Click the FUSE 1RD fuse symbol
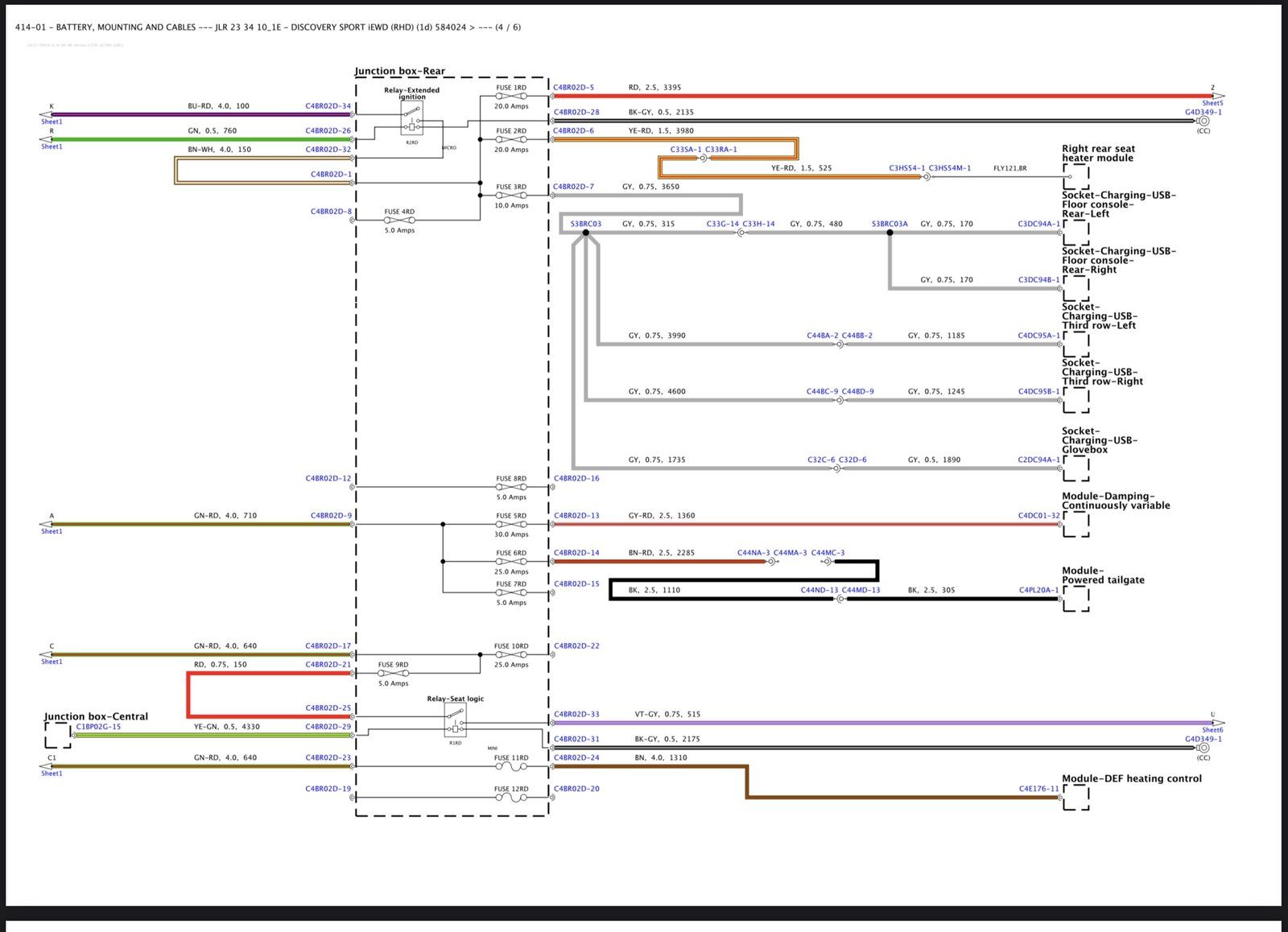This screenshot has height=932, width=1288. (511, 97)
